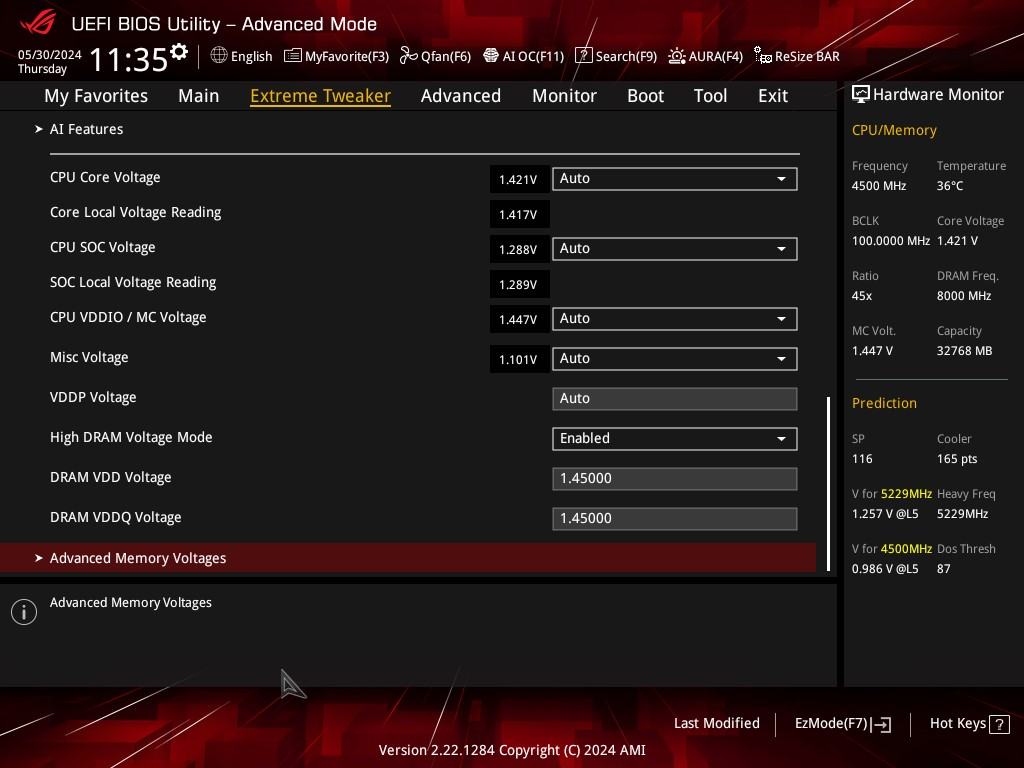1024x768 pixels.
Task: Click the 165 pts cooler value
Action: (957, 459)
